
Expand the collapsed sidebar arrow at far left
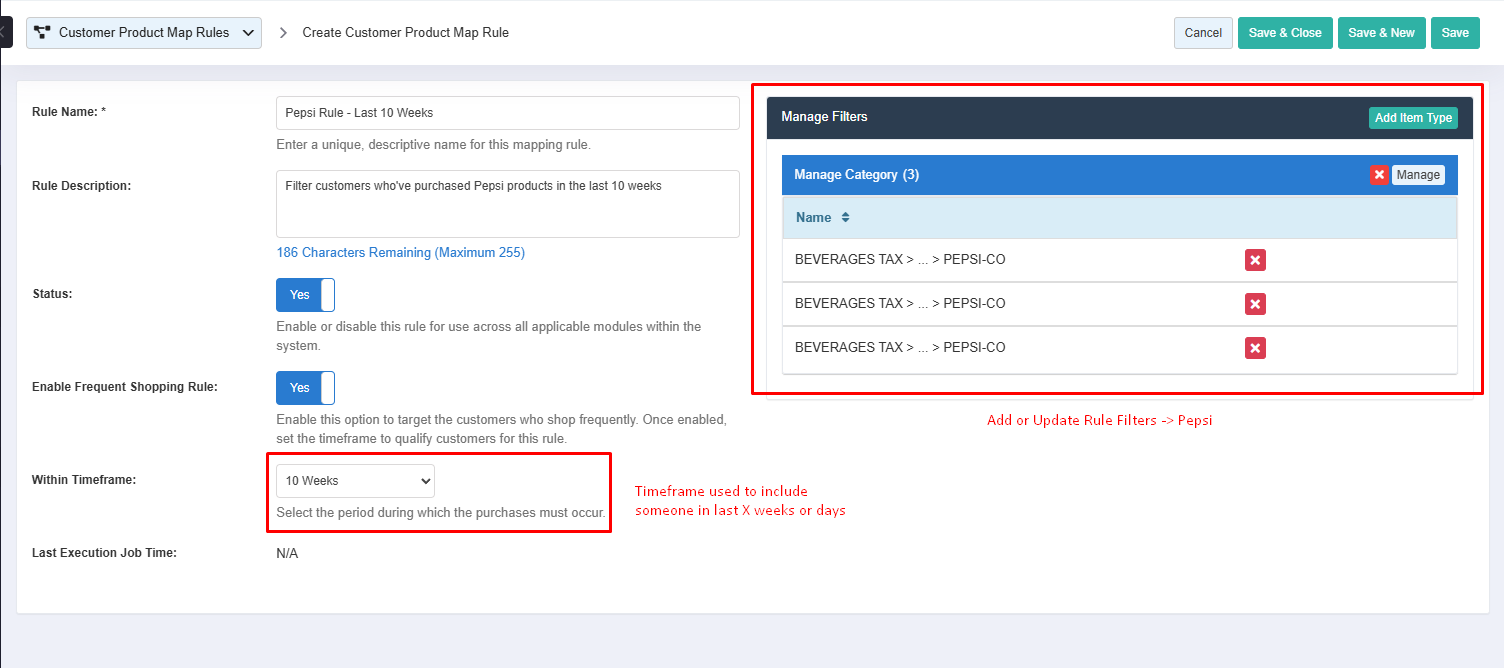pyautogui.click(x=4, y=32)
